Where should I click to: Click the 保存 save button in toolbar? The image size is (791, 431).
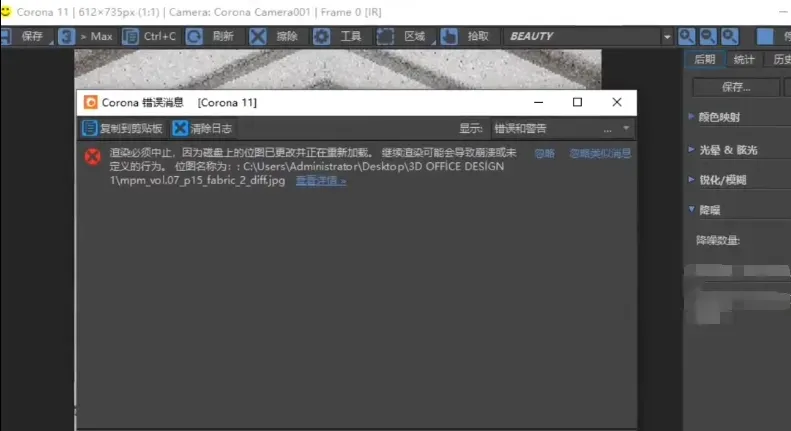point(25,36)
